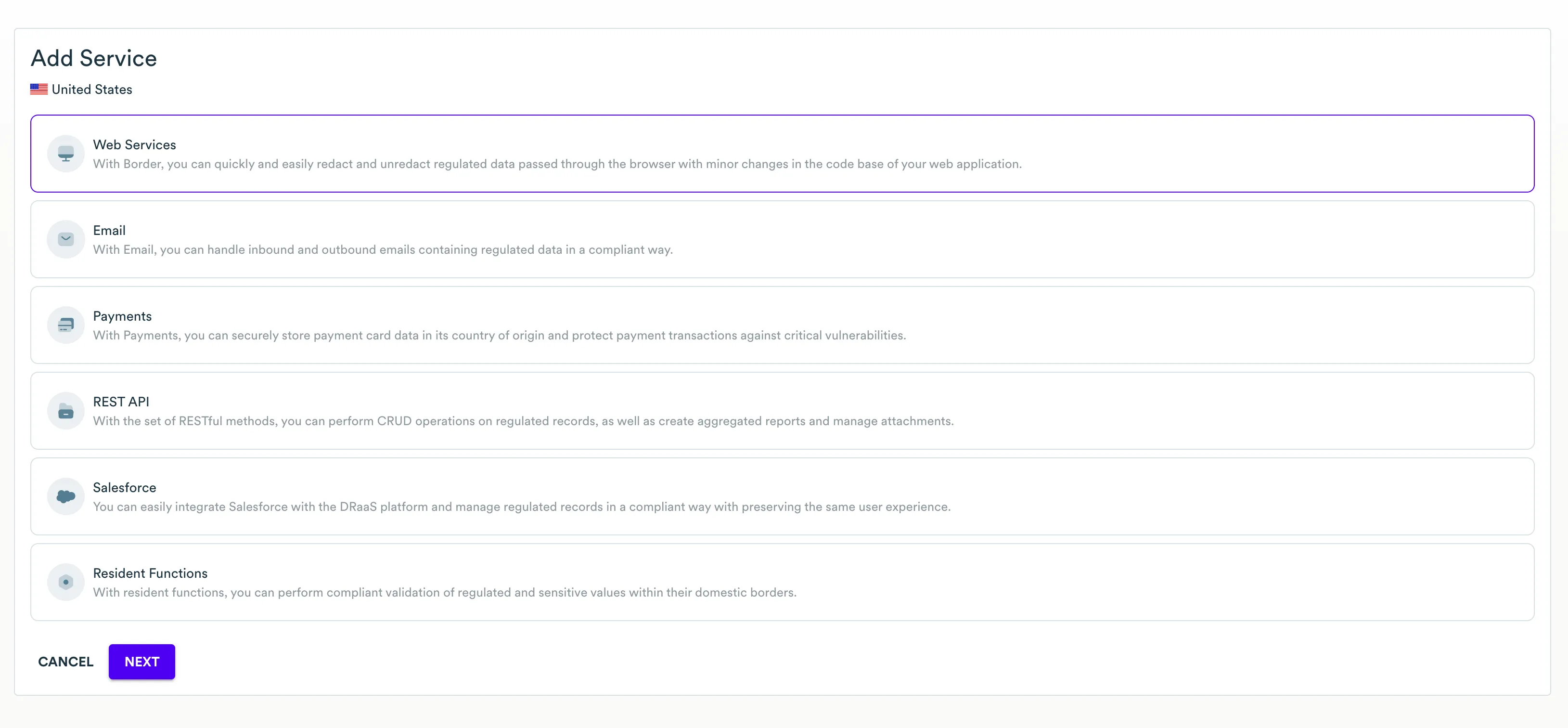The width and height of the screenshot is (1568, 728).
Task: Click the Resident Functions hexagon icon
Action: (66, 583)
